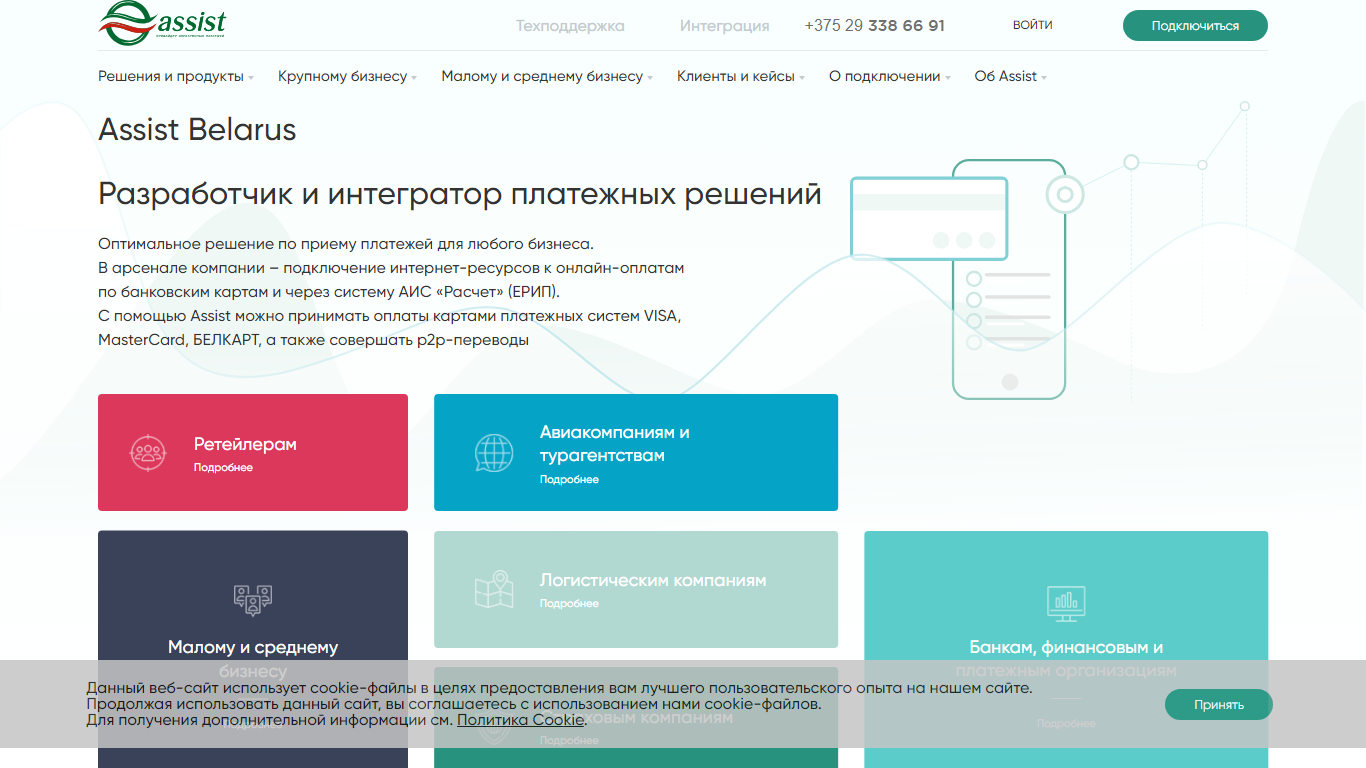Expand Решения и продукты menu arrow
Viewport: 1366px width, 768px height.
point(251,78)
